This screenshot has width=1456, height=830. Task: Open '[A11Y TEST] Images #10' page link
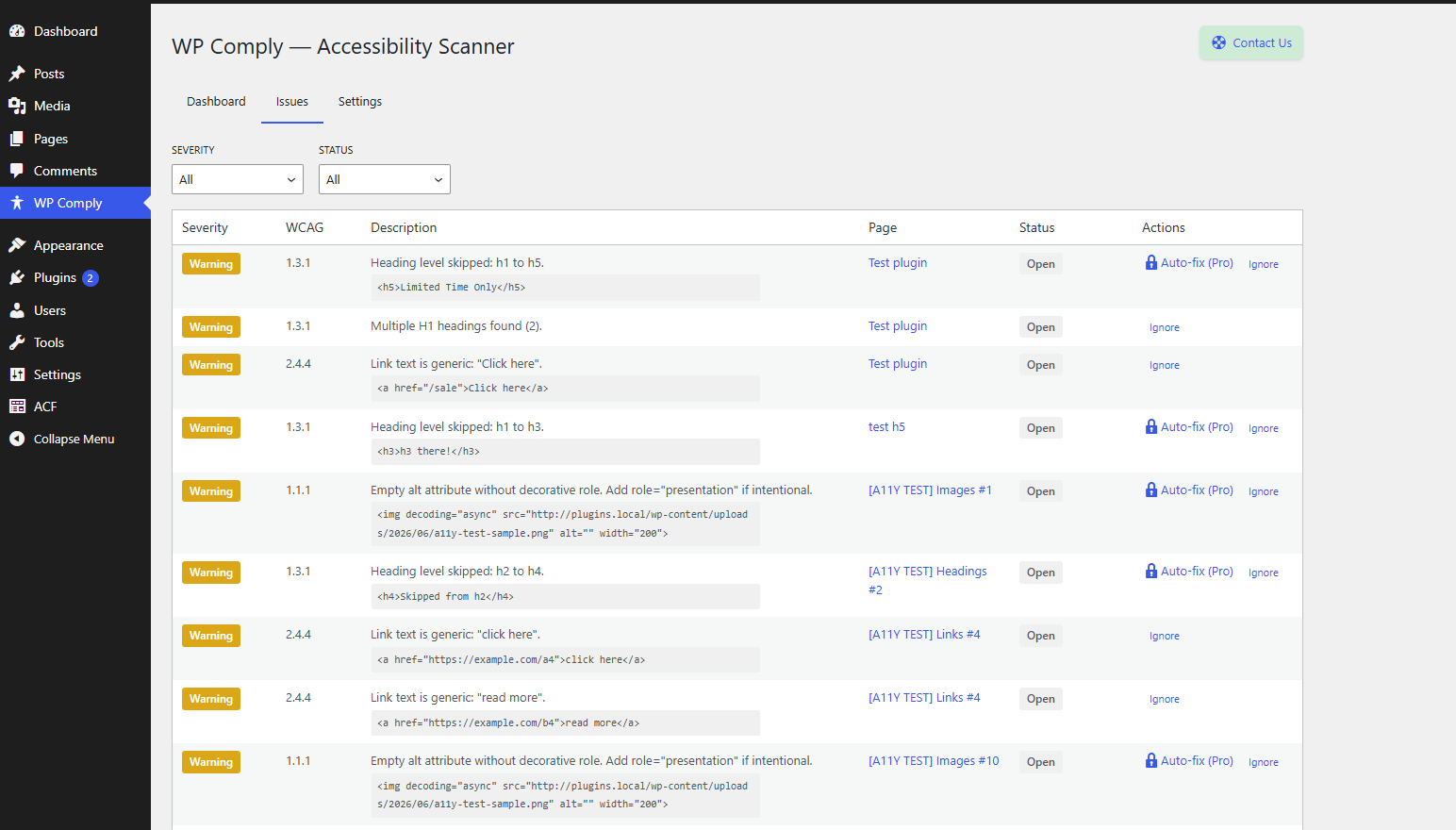934,761
